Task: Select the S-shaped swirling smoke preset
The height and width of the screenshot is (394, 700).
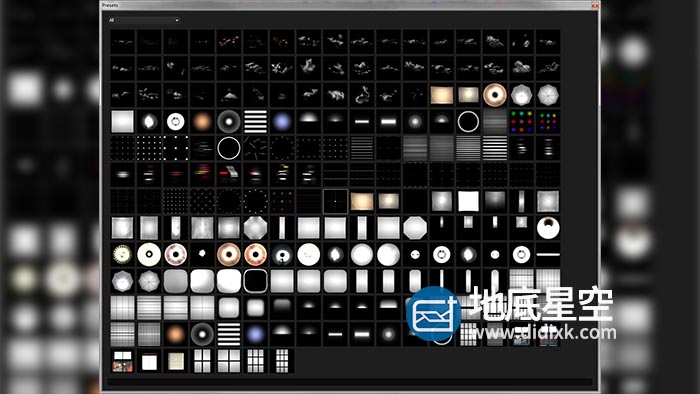Action: [362, 95]
